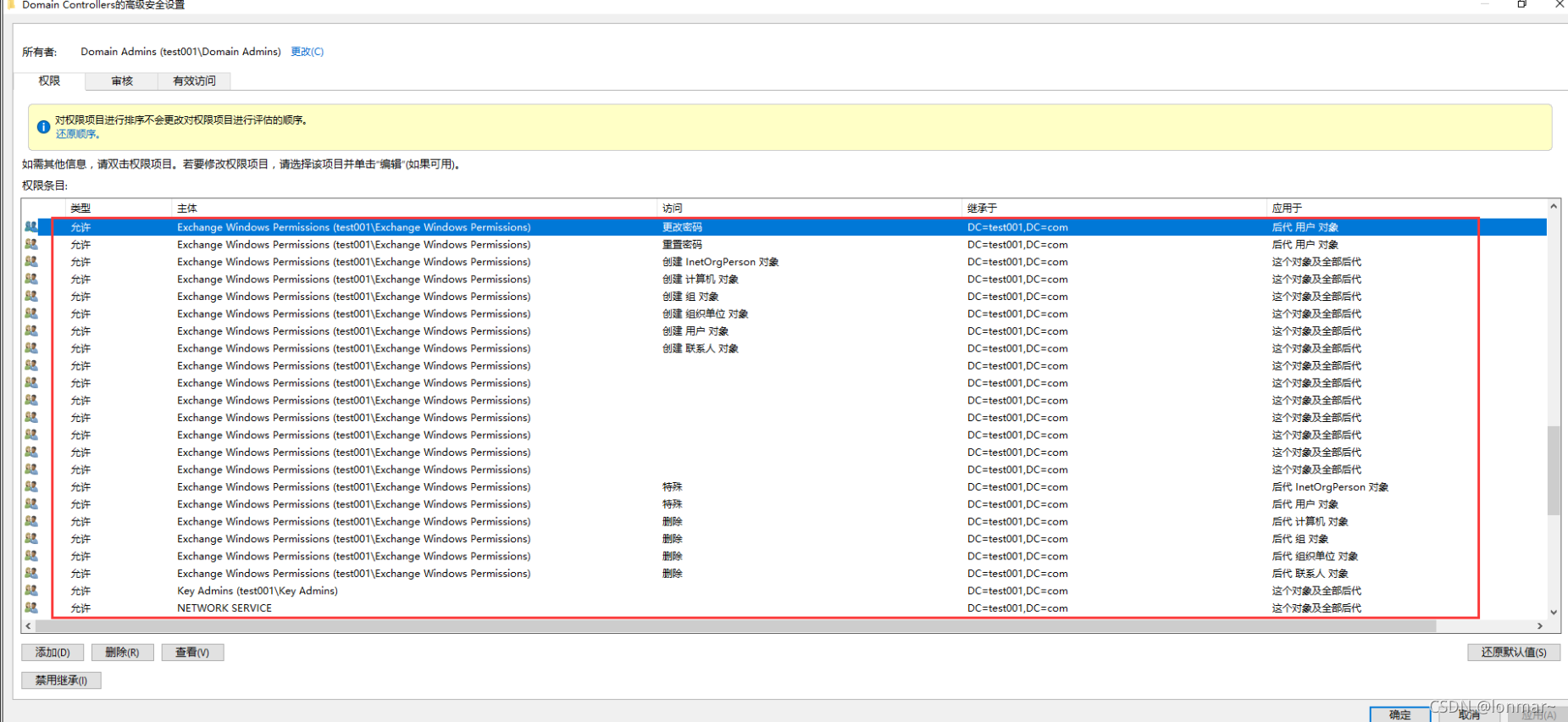Click the group icon of Key Admins row

[31, 591]
